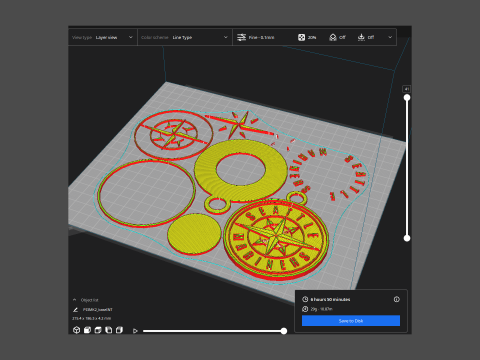
Task: Expand the print settings panel chevron
Action: (390, 37)
